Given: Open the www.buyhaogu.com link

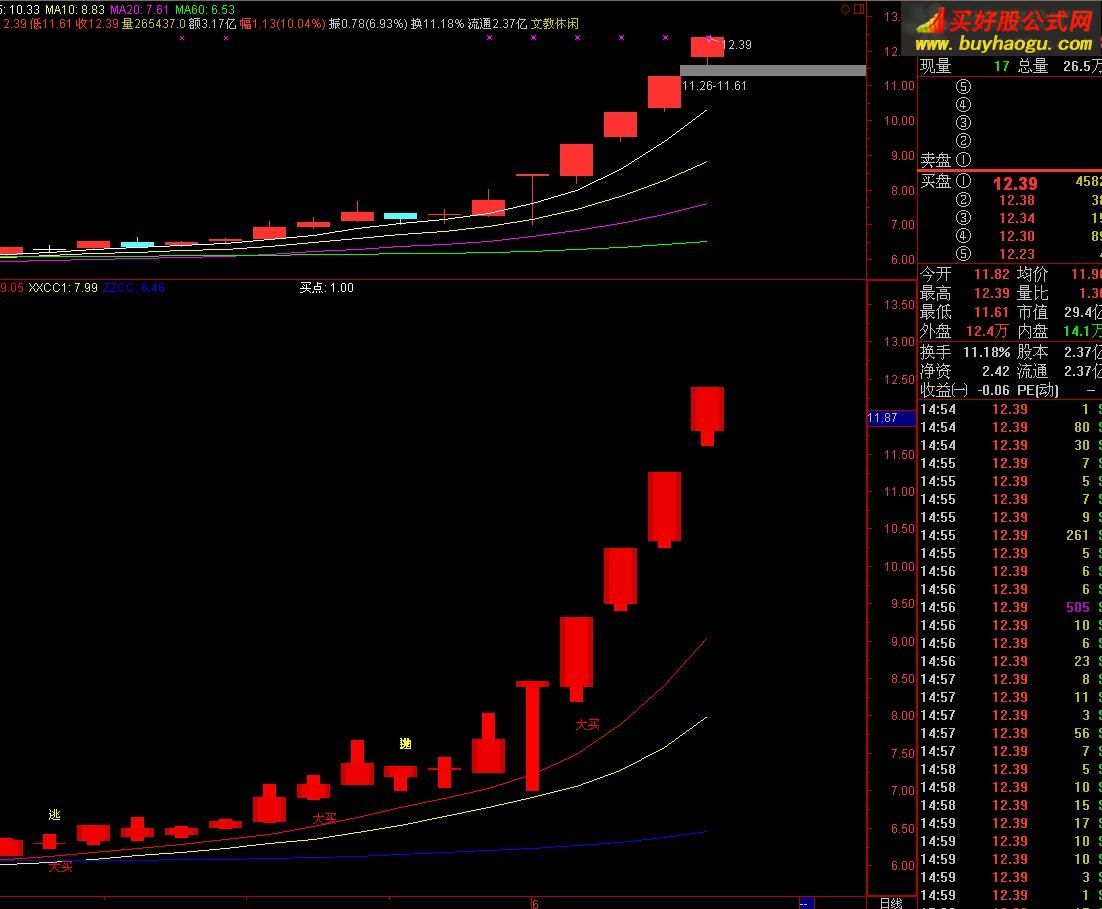Looking at the screenshot, I should click(x=1003, y=44).
